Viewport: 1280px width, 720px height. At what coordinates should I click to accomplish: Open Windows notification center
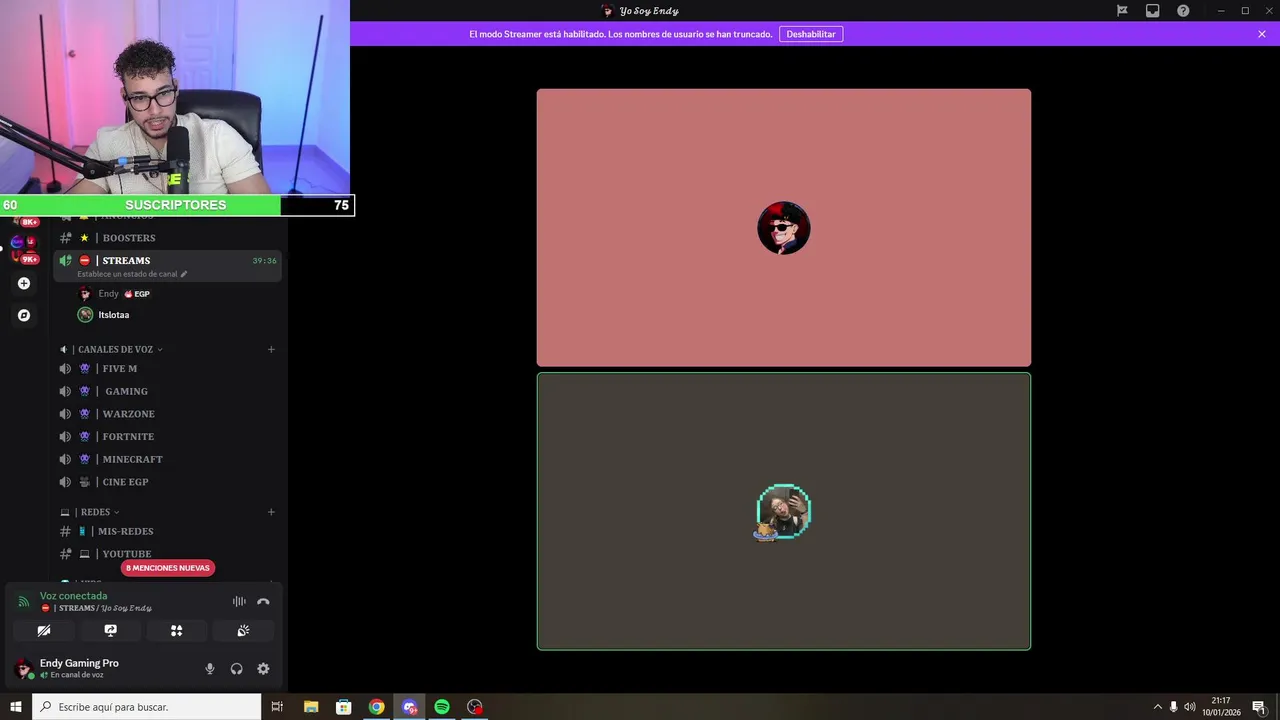(x=1259, y=707)
